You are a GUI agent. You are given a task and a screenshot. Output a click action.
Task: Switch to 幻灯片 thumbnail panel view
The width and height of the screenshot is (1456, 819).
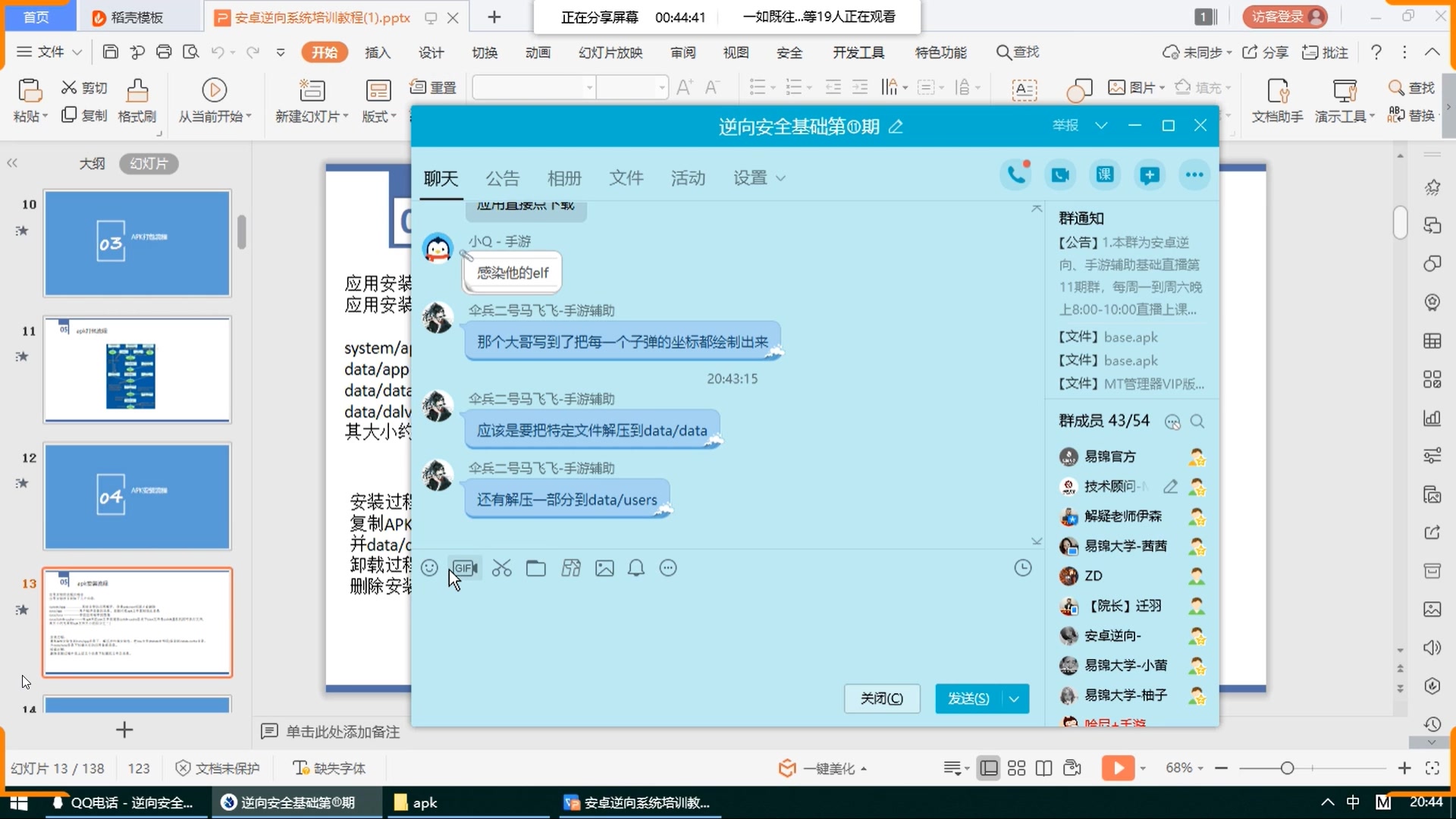coord(149,164)
